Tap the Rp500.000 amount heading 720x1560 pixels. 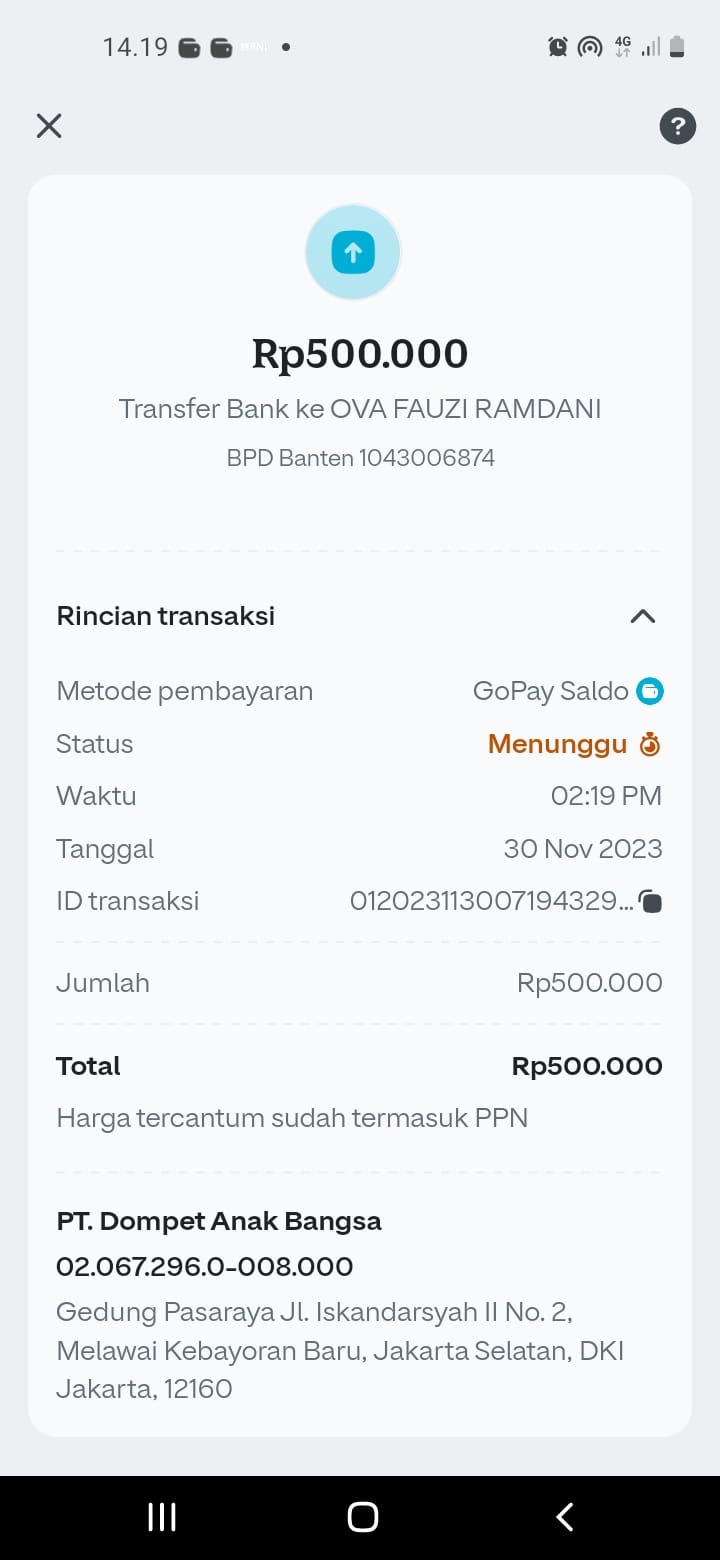[360, 354]
